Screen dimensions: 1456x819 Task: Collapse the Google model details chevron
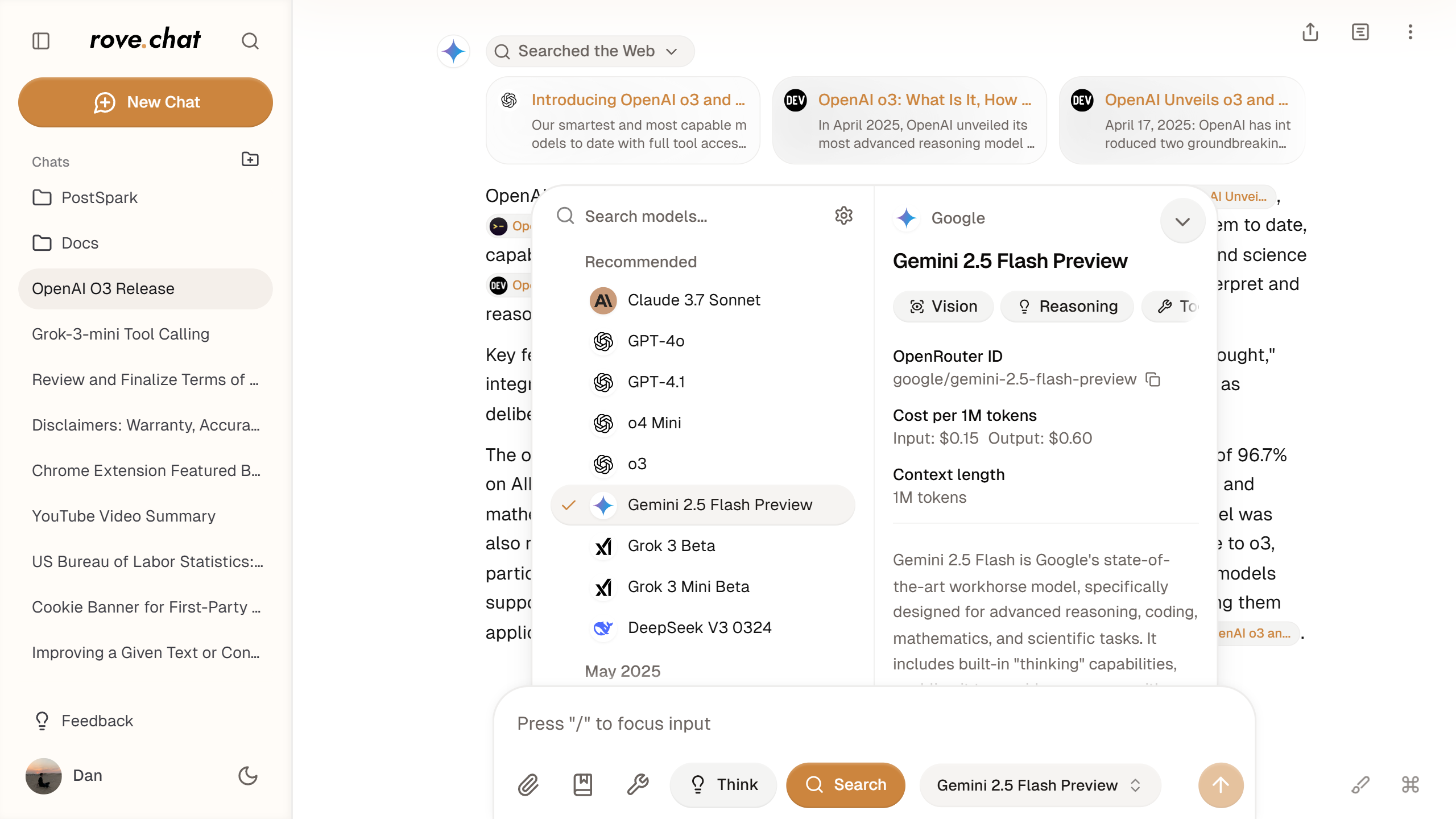click(x=1182, y=221)
